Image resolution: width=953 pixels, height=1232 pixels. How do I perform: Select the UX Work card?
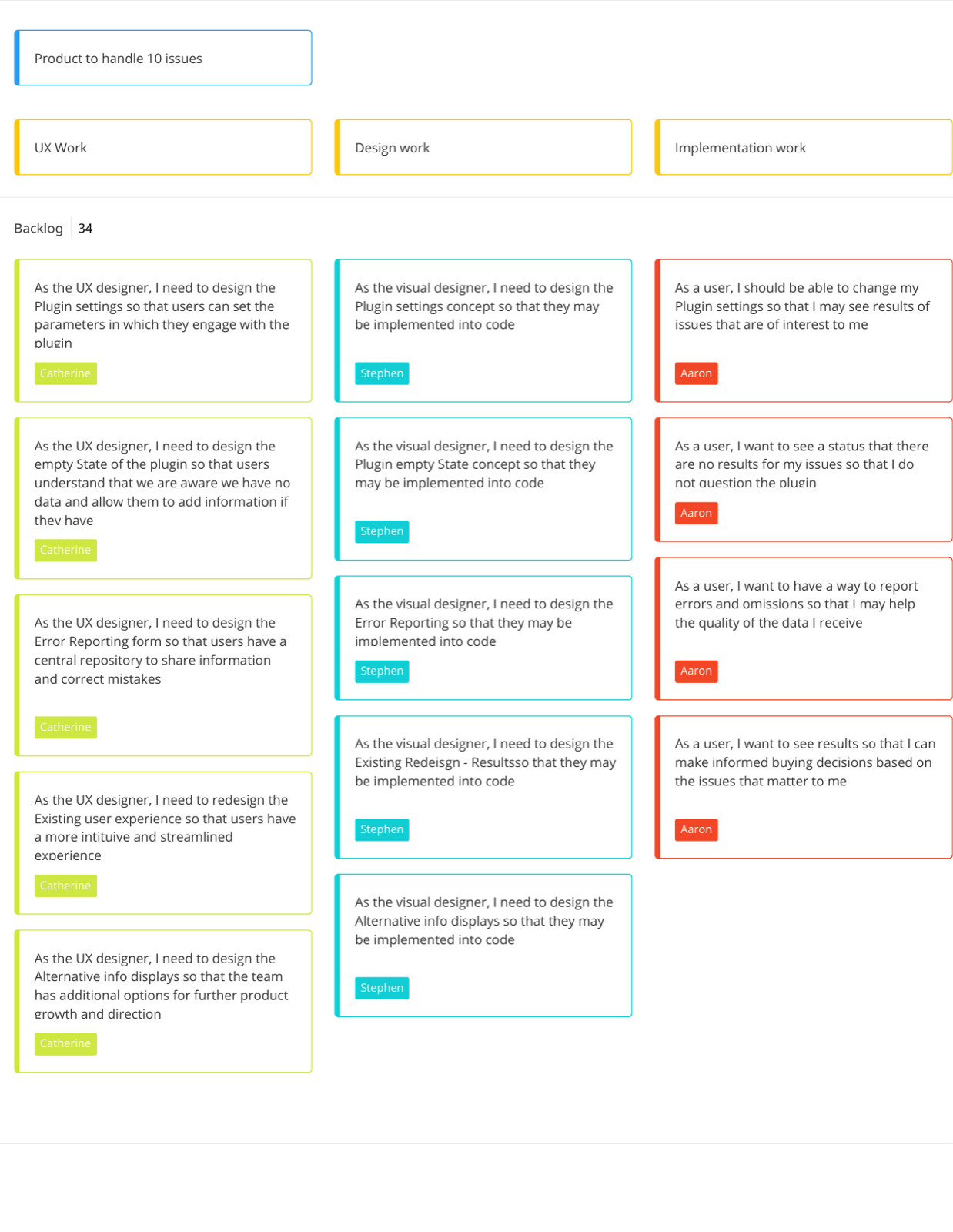[x=163, y=147]
